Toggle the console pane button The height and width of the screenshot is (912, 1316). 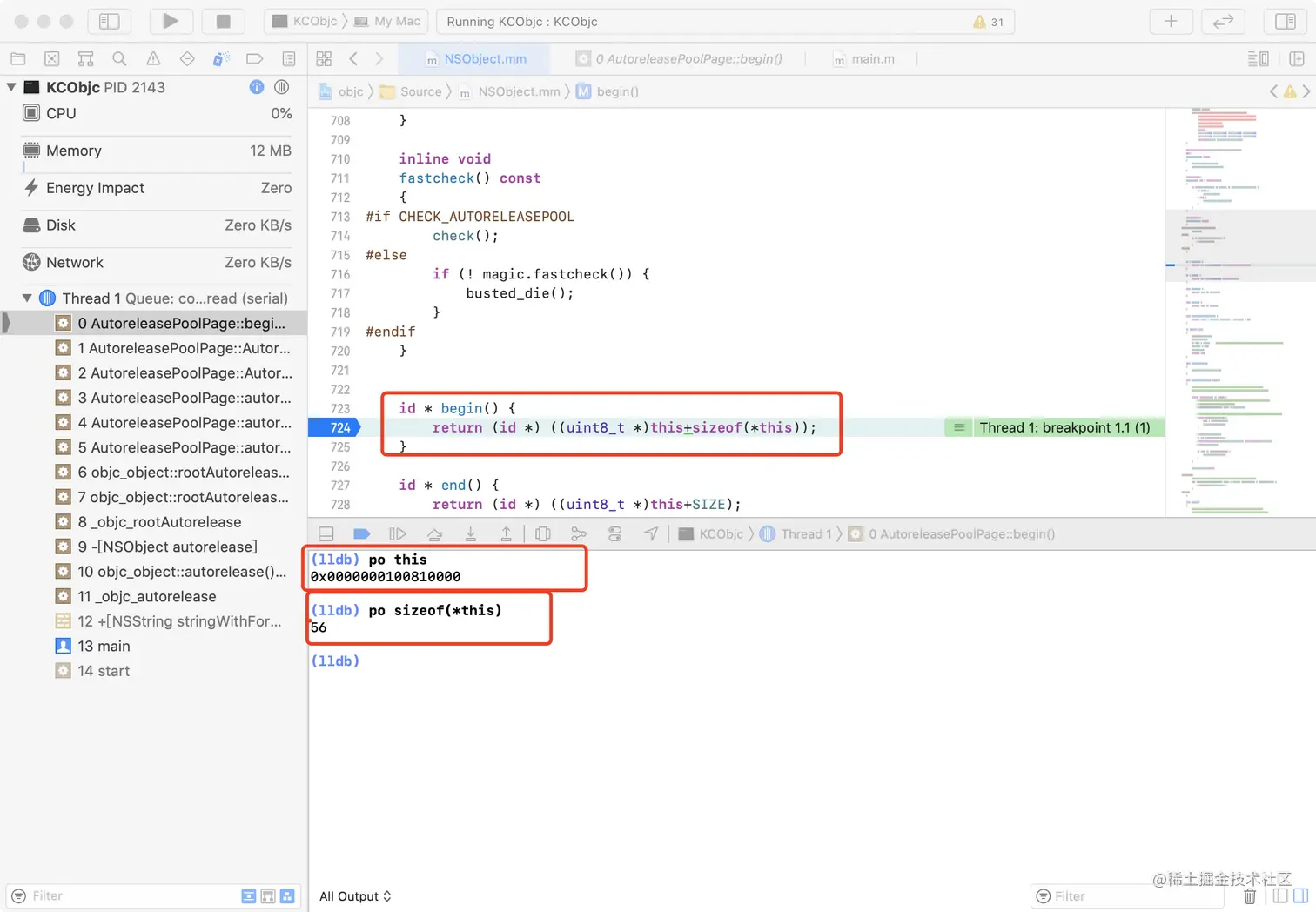pyautogui.click(x=1300, y=896)
